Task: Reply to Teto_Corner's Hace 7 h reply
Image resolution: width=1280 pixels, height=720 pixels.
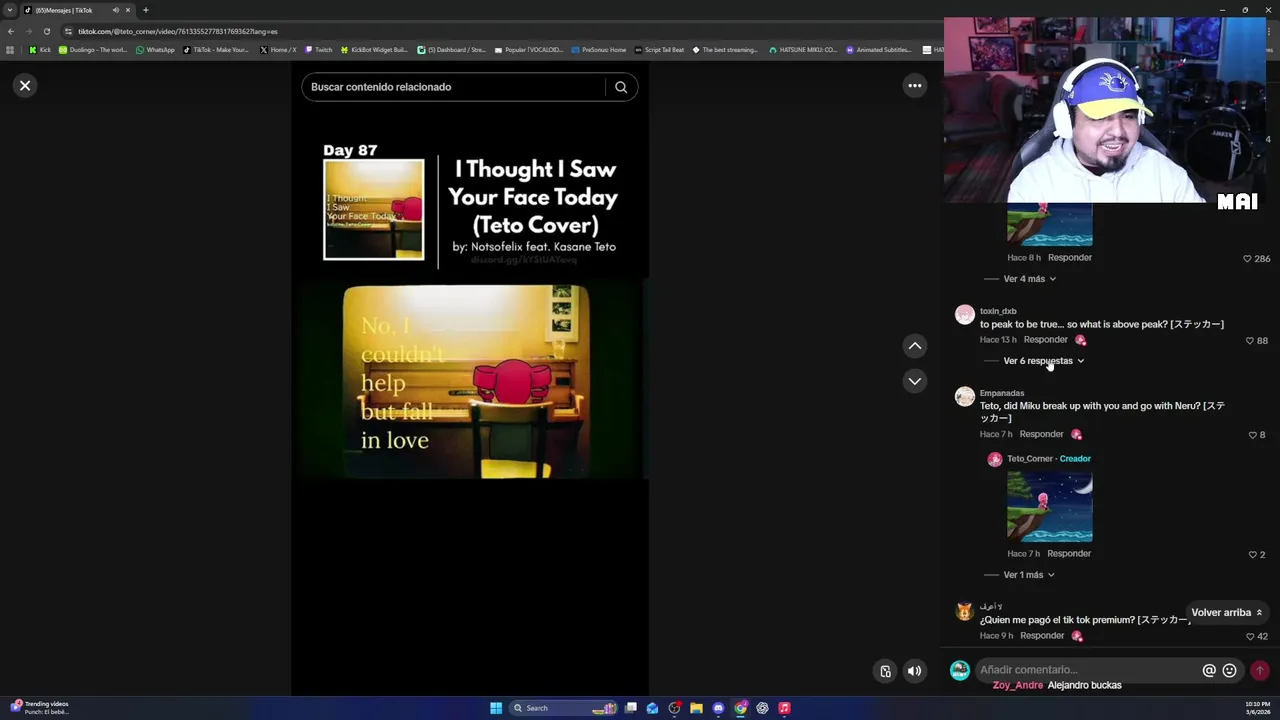Action: click(x=1069, y=553)
